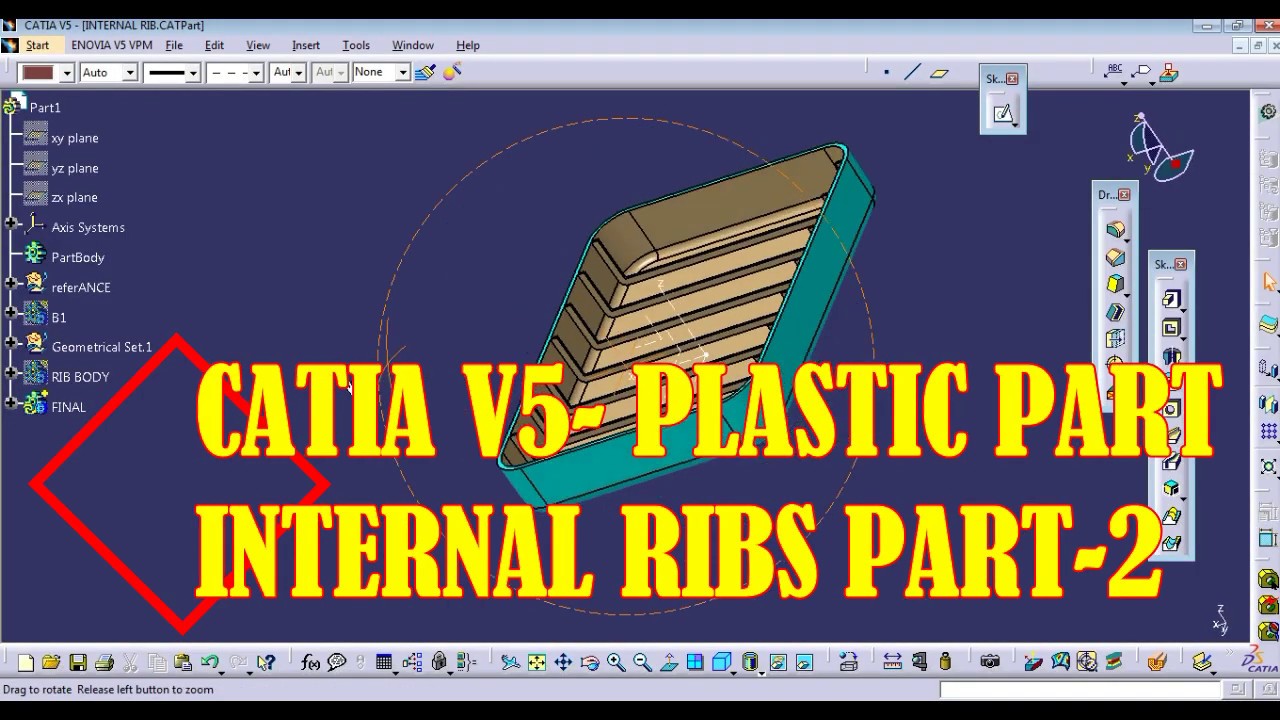Zoom In with magnifier plus icon
The image size is (1280, 720).
tap(615, 662)
